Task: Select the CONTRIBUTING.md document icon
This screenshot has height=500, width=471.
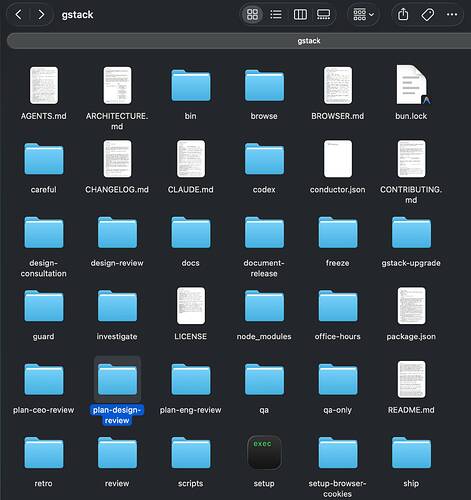Action: [411, 159]
